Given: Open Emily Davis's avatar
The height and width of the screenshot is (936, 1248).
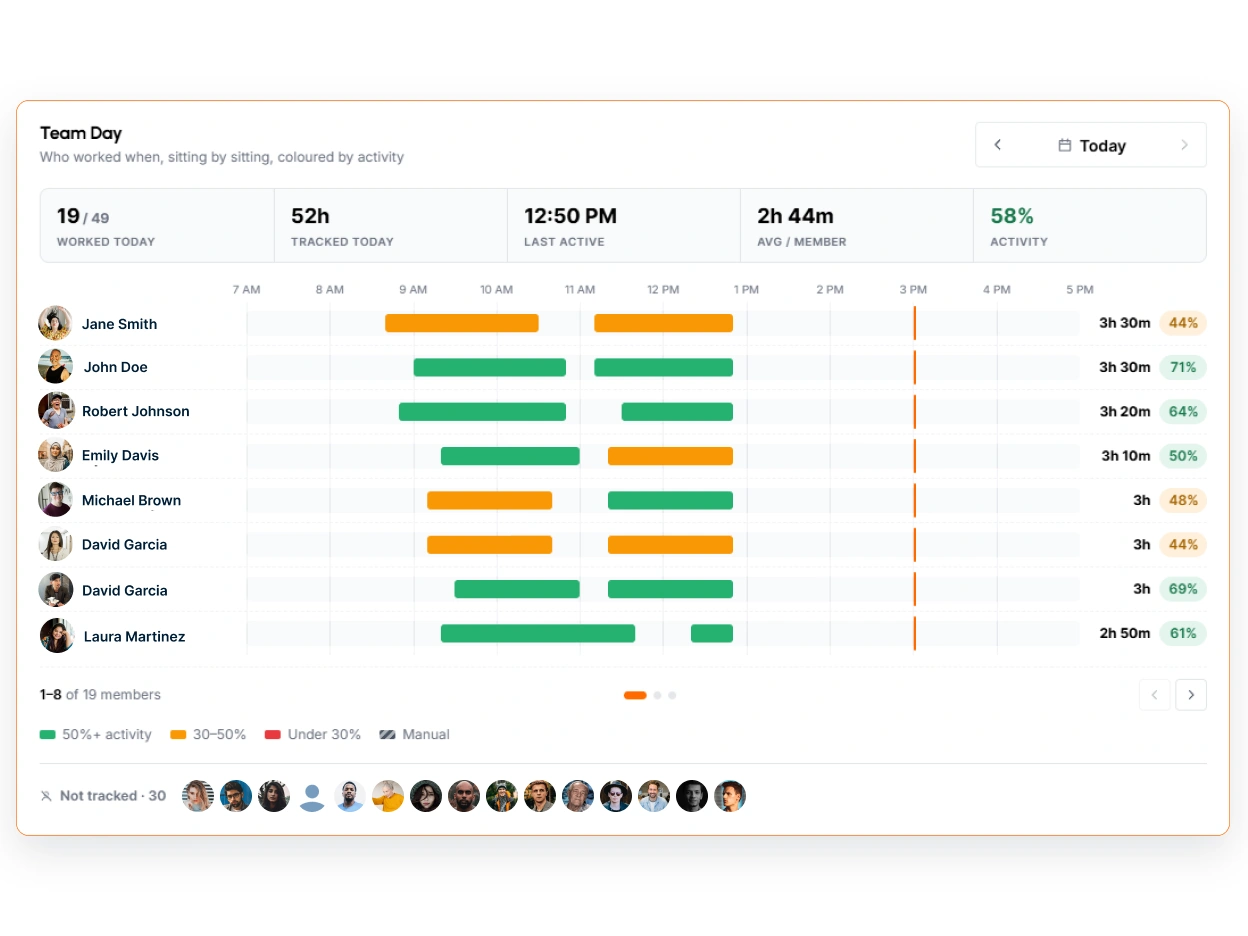Looking at the screenshot, I should [55, 455].
